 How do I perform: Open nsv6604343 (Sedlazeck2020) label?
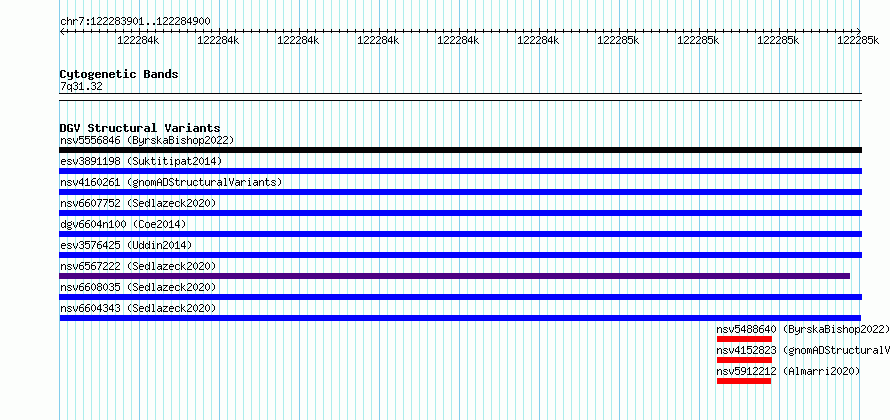pyautogui.click(x=138, y=308)
